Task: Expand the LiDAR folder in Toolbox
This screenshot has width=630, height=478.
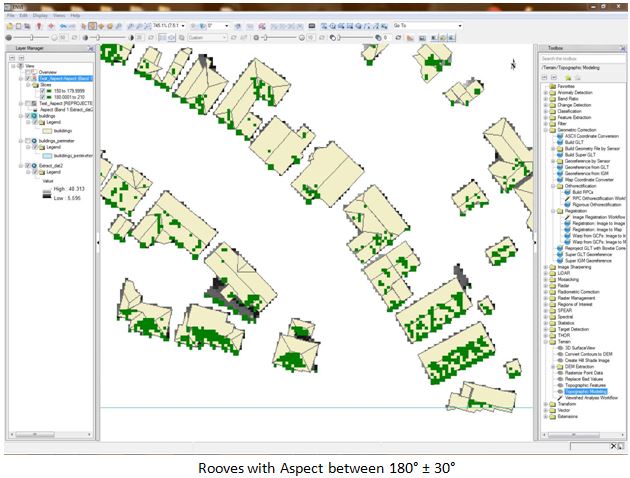Action: (543, 274)
